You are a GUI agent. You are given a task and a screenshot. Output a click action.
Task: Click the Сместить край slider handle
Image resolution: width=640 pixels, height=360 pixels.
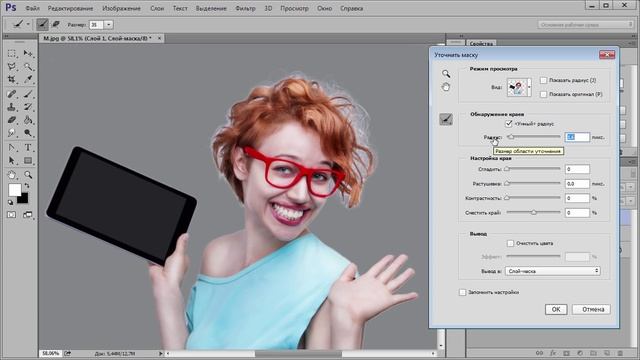click(534, 212)
